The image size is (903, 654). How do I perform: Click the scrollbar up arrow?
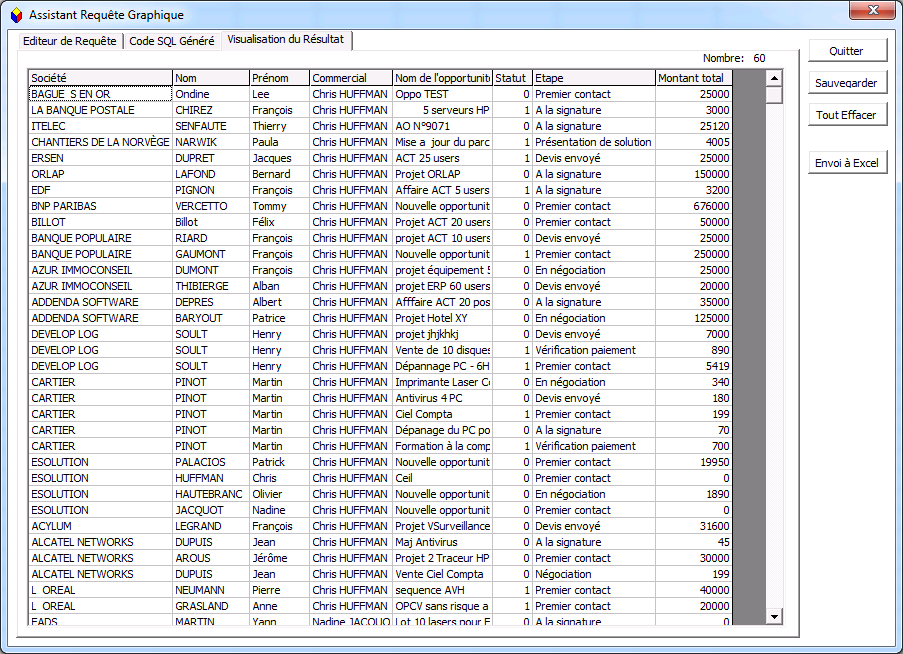[x=774, y=78]
